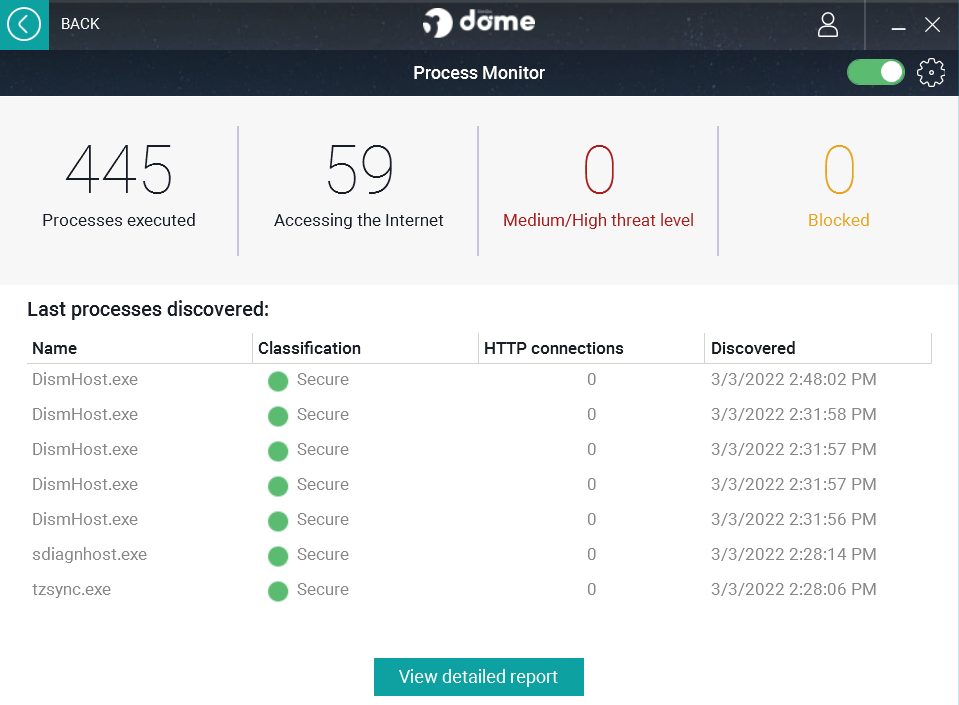Click the back arrow icon

(x=22, y=23)
